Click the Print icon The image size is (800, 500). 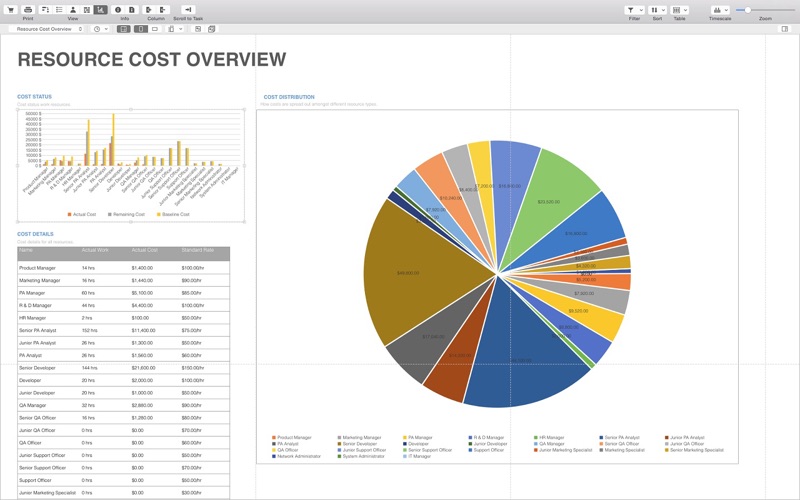tap(28, 10)
